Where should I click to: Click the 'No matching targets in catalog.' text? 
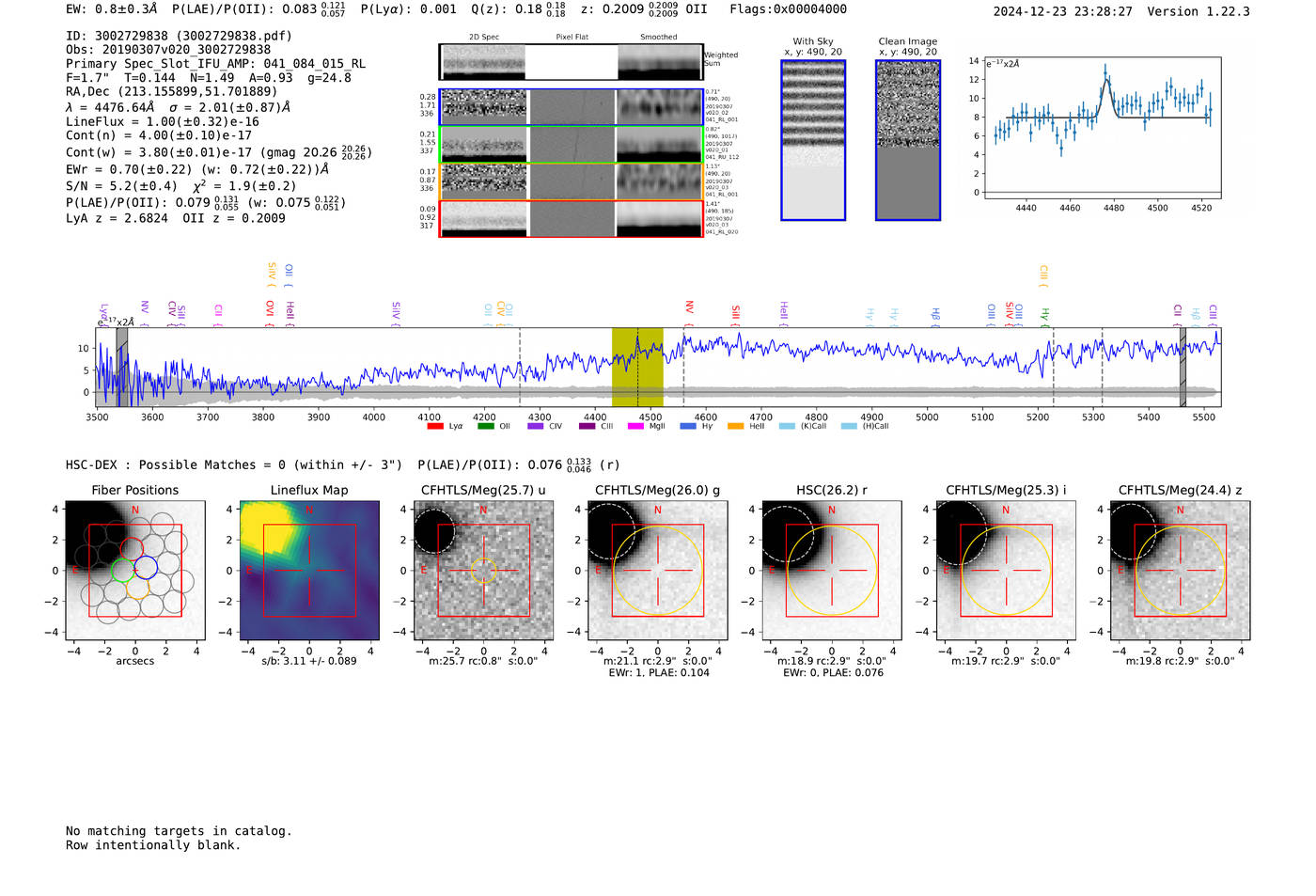[x=179, y=831]
